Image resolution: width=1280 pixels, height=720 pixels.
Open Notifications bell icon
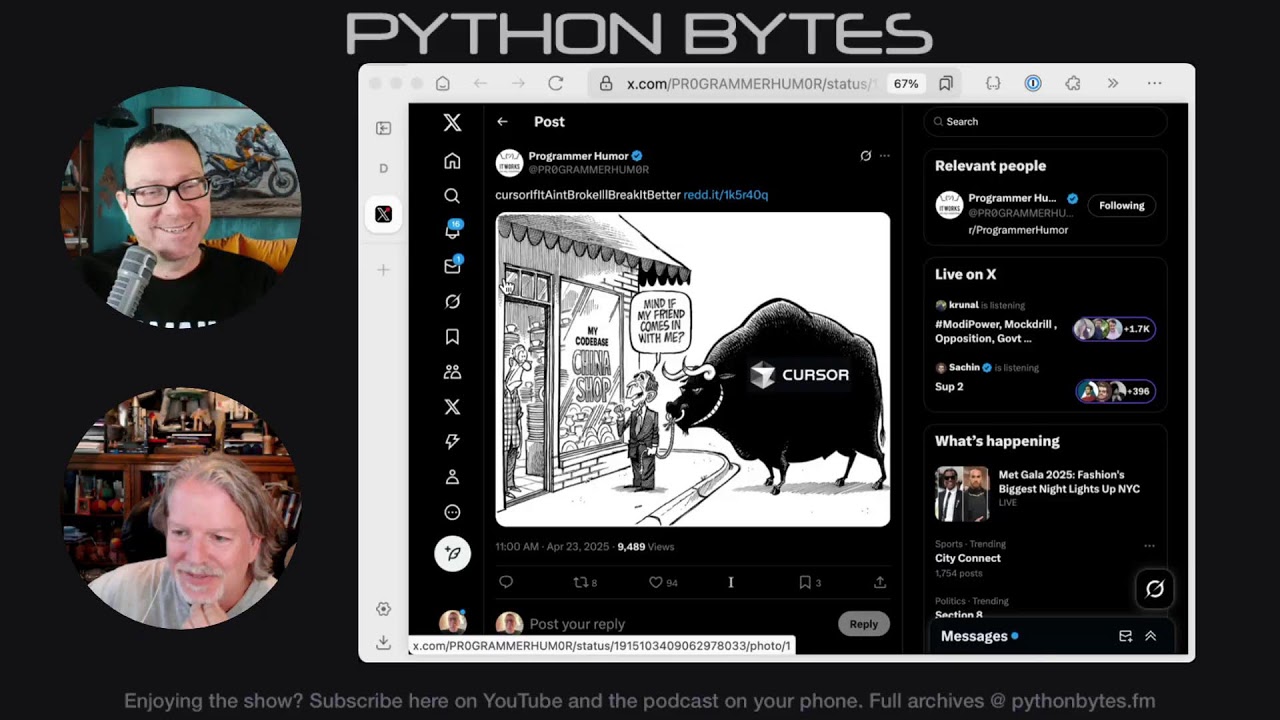pos(452,231)
